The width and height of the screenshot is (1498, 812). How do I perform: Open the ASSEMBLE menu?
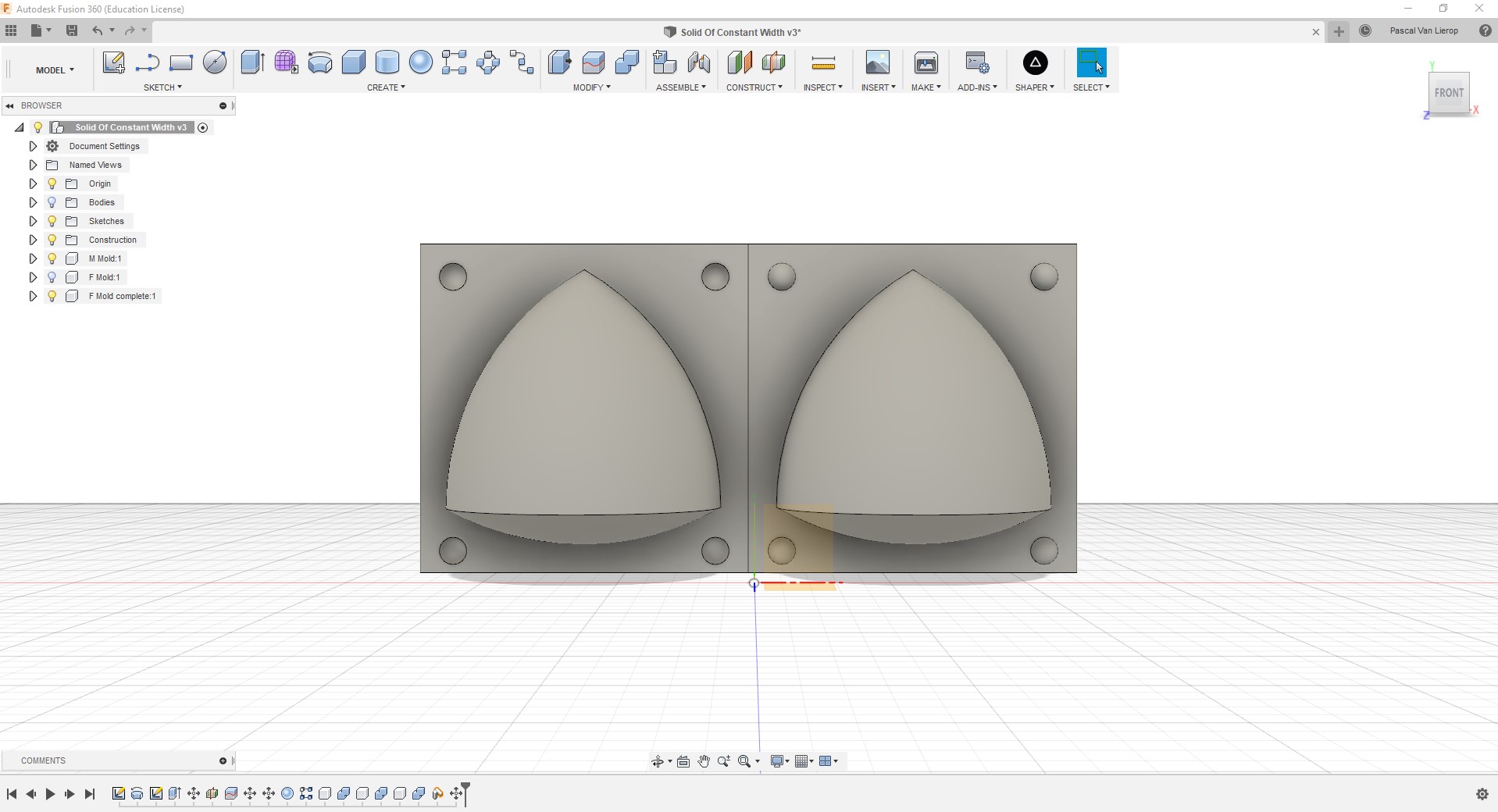[680, 87]
